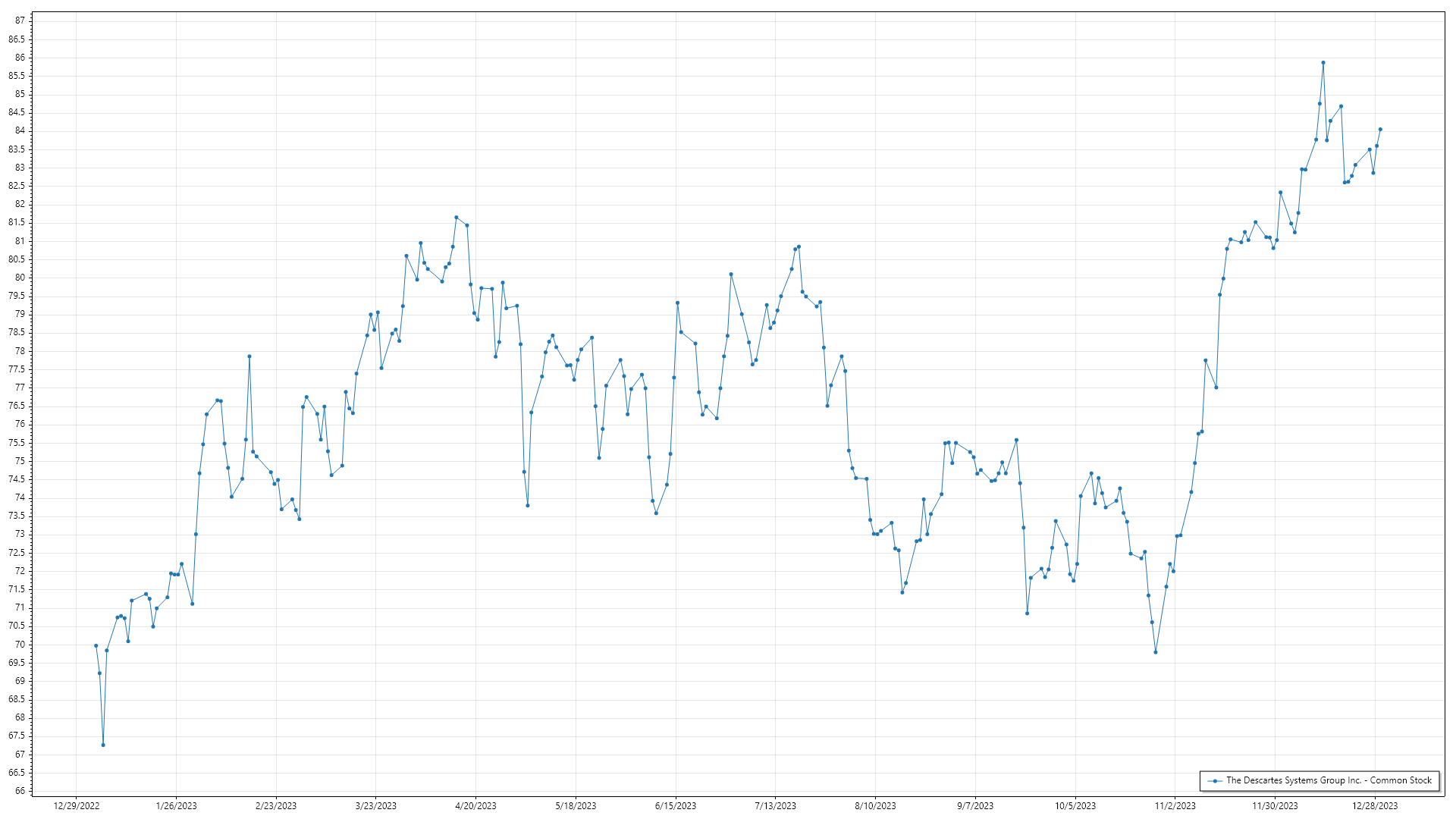Click the legend's blue line marker icon
The width and height of the screenshot is (1456, 819).
pyautogui.click(x=1215, y=780)
